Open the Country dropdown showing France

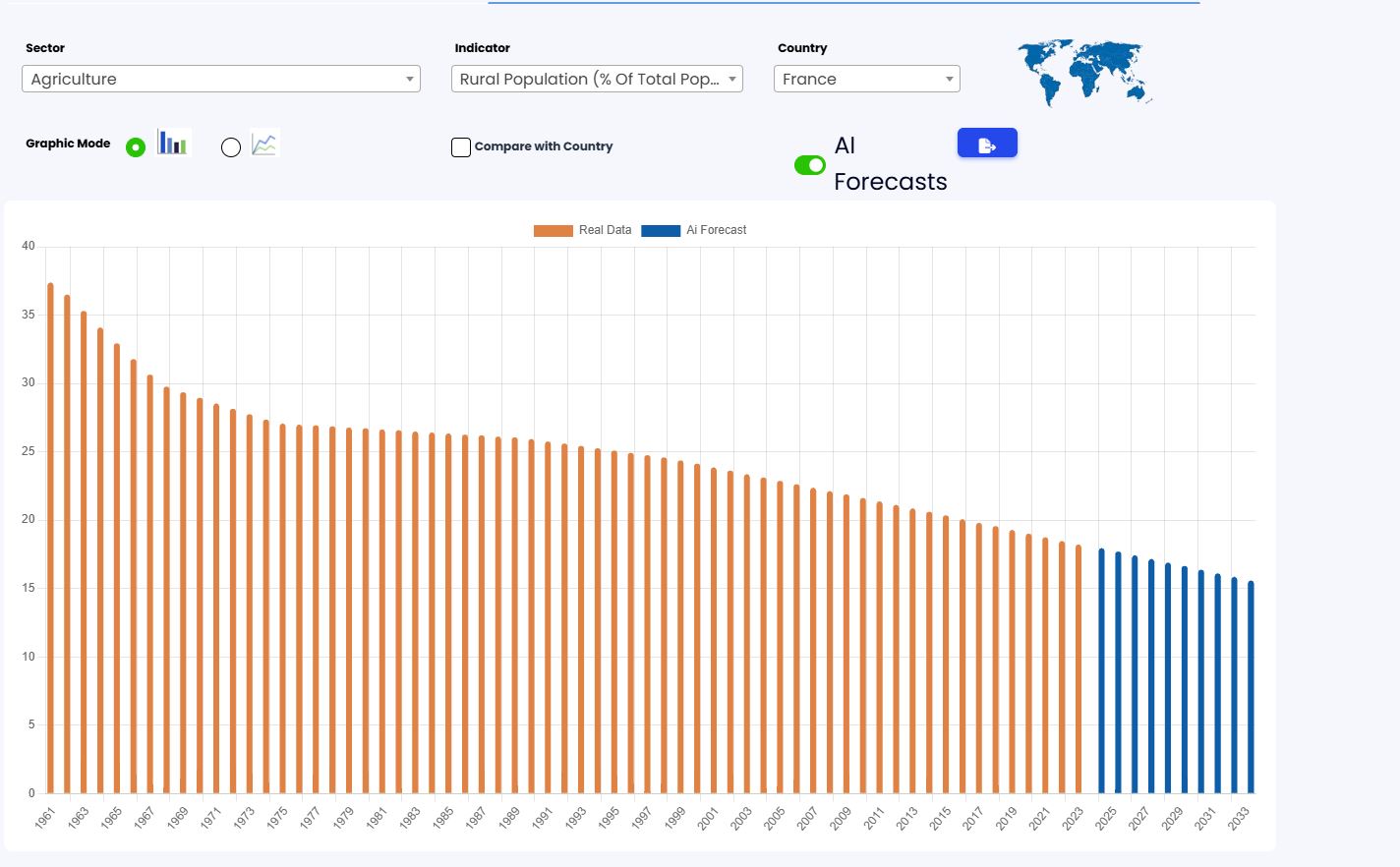pyautogui.click(x=867, y=79)
